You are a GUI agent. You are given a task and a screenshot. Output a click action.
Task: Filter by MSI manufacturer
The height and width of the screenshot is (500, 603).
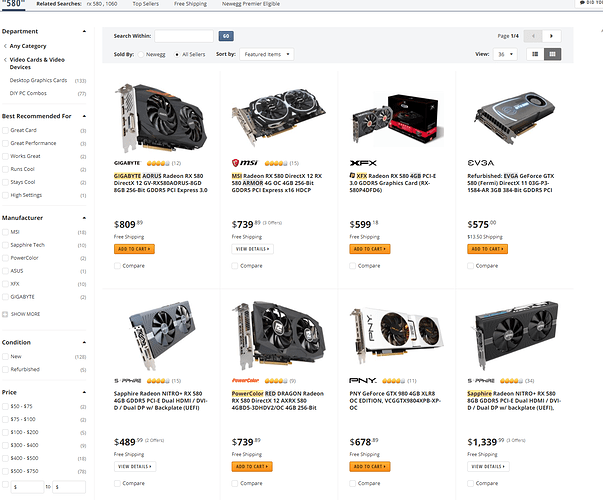point(5,232)
